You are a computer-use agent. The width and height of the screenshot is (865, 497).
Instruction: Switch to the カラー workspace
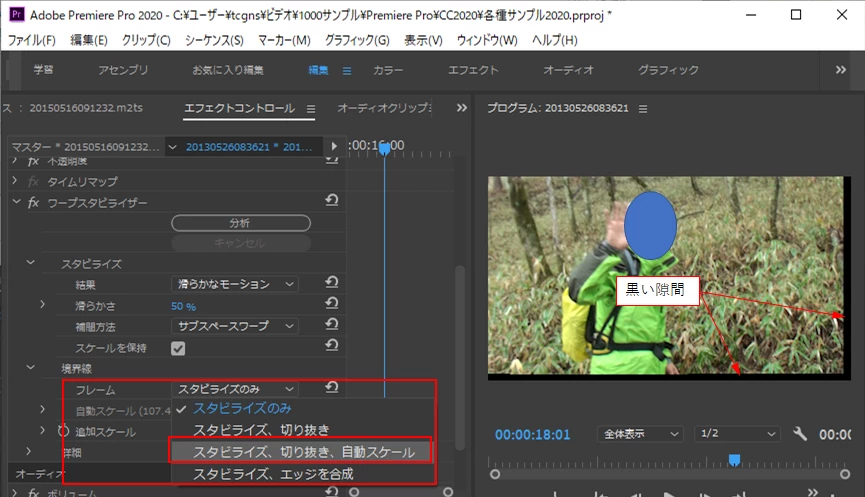tap(388, 70)
